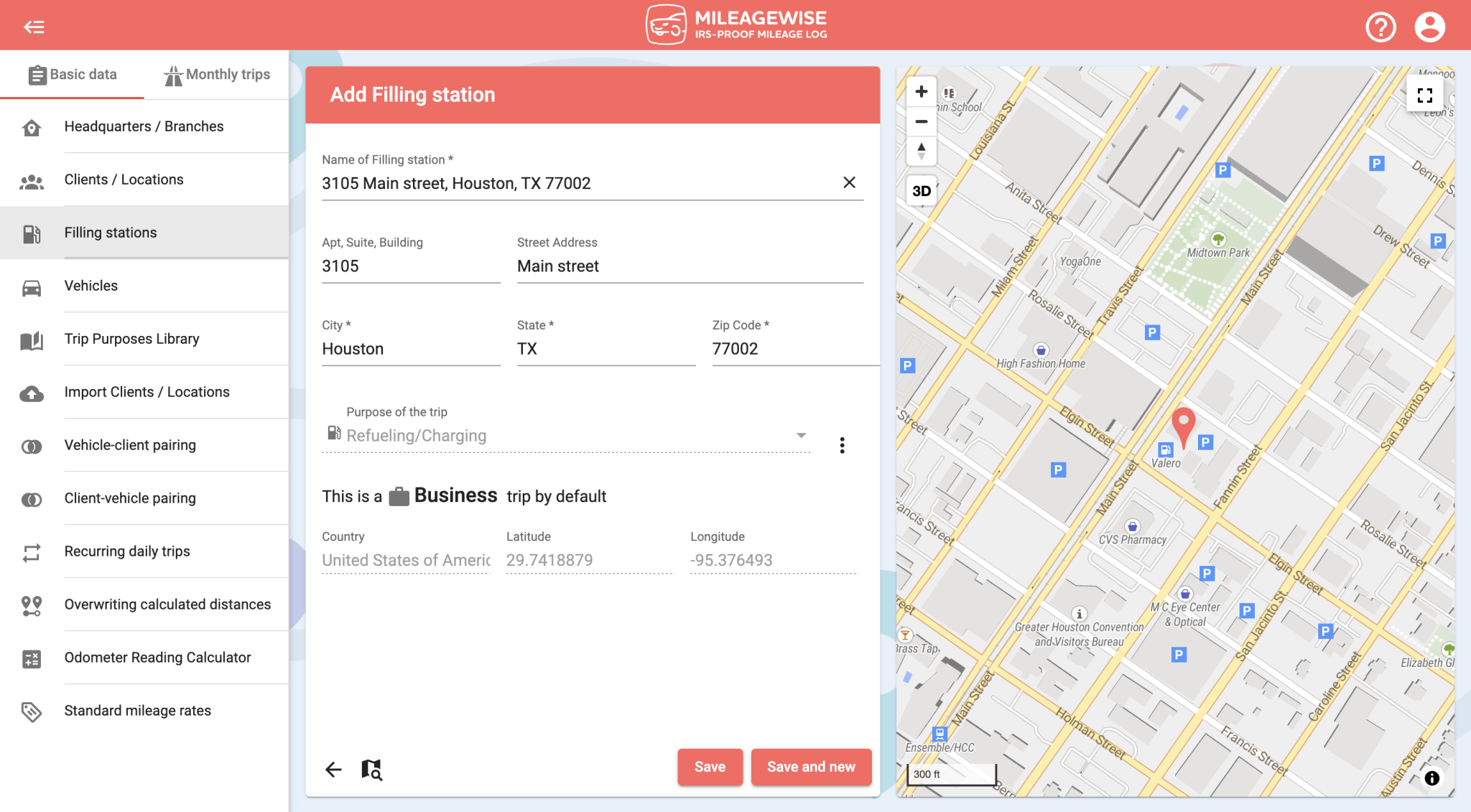
Task: Toggle fullscreen mode on the map
Action: tap(1425, 94)
